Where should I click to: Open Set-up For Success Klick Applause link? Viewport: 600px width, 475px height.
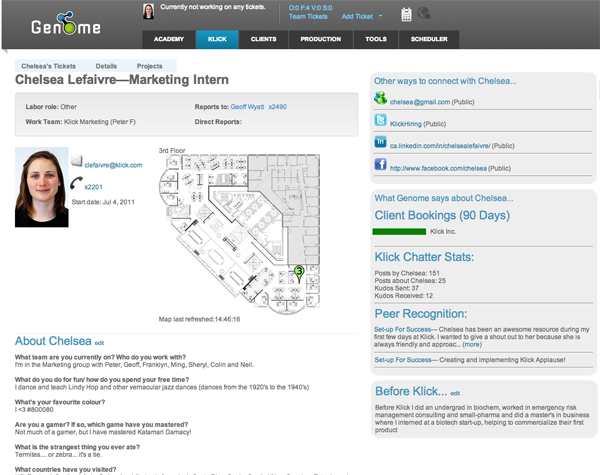click(x=403, y=360)
